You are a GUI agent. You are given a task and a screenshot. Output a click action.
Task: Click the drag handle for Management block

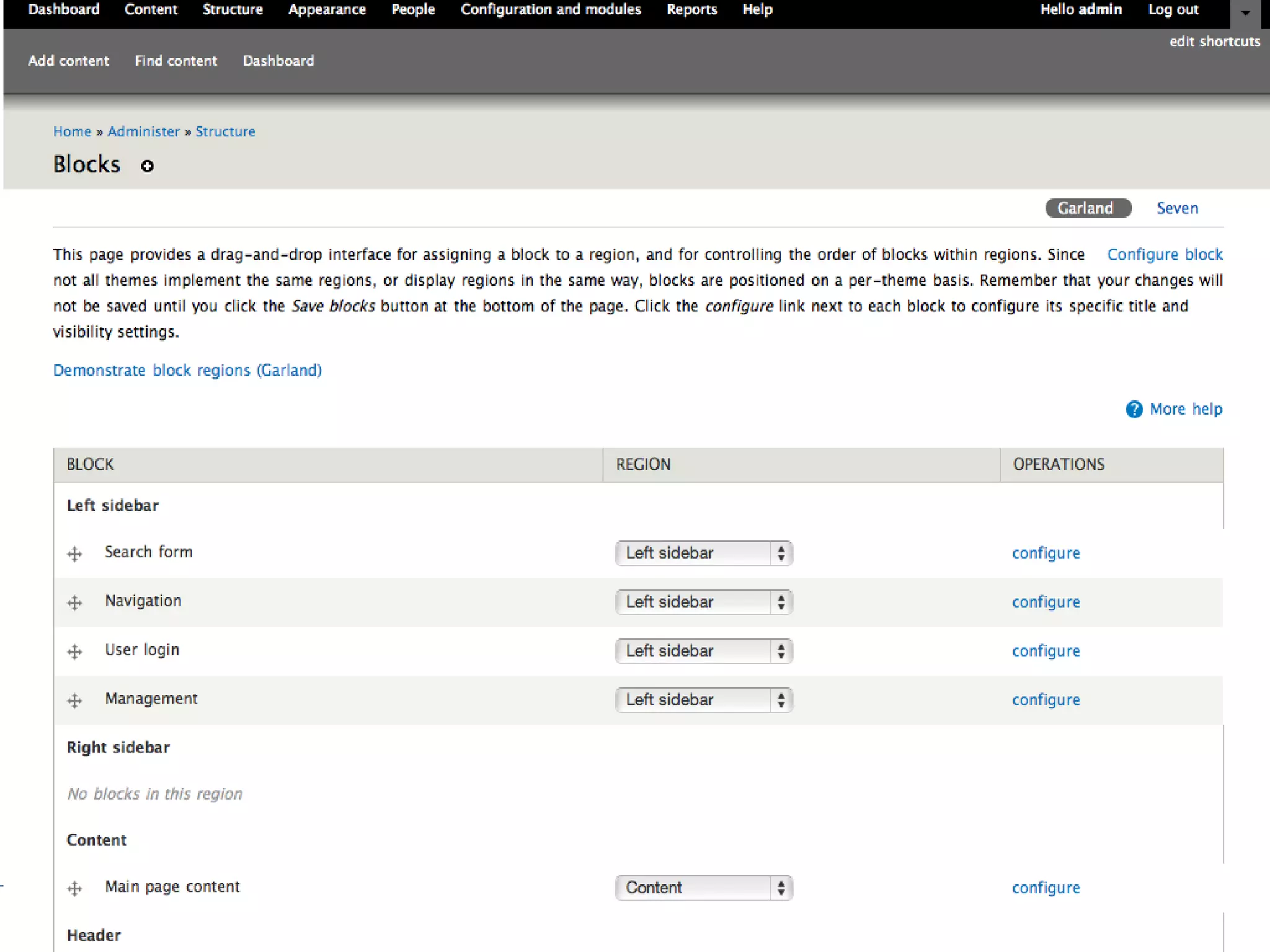coord(74,700)
